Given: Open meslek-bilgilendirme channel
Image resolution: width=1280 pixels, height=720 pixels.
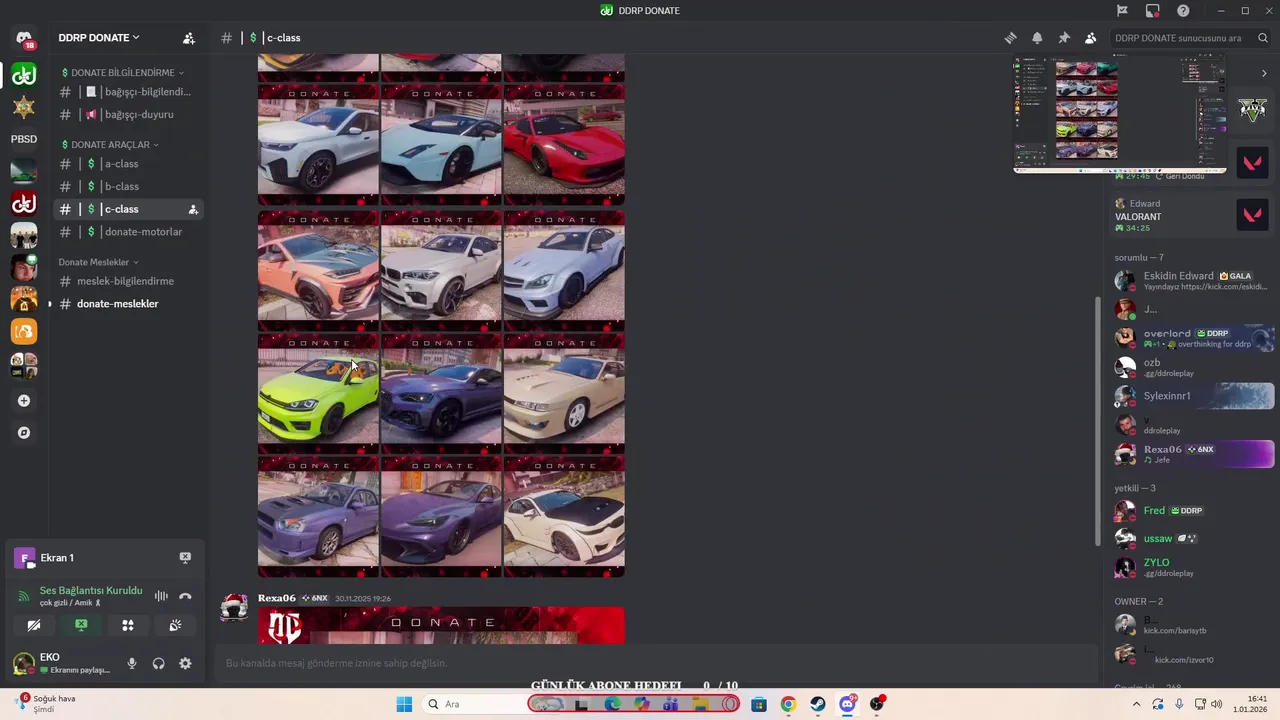Looking at the screenshot, I should (127, 281).
